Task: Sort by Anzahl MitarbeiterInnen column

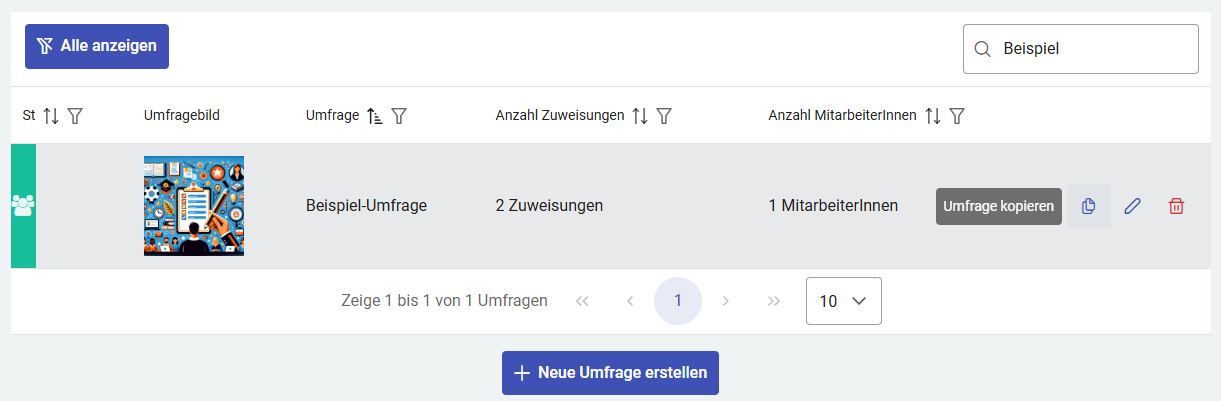Action: [x=933, y=116]
